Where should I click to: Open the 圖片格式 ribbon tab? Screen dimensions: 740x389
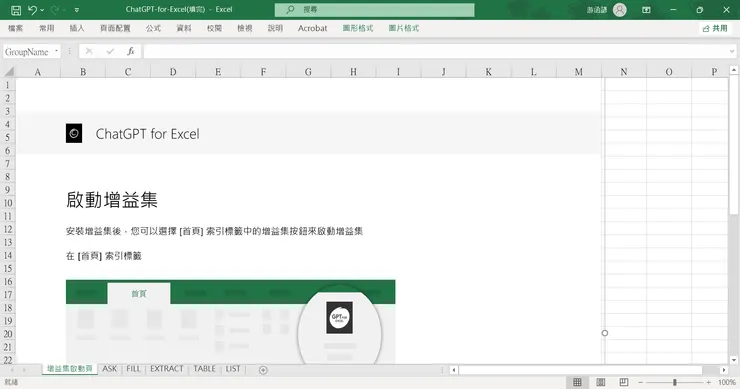pyautogui.click(x=404, y=28)
